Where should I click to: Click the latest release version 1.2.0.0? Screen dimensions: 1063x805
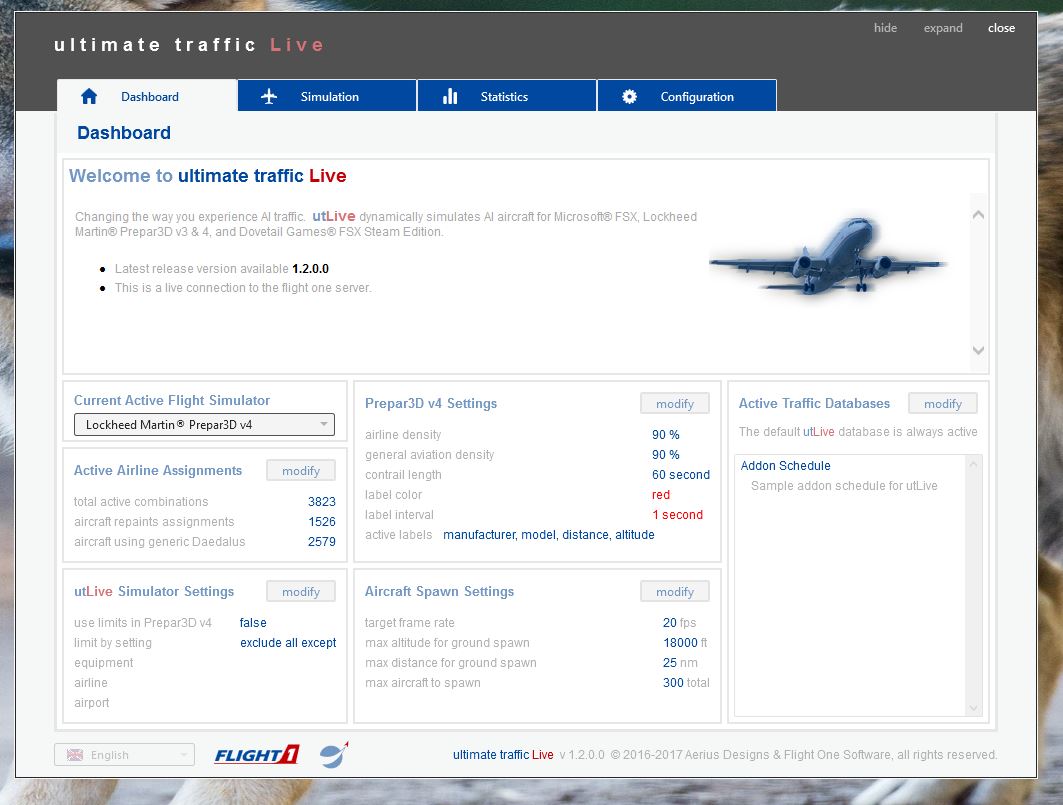(310, 269)
